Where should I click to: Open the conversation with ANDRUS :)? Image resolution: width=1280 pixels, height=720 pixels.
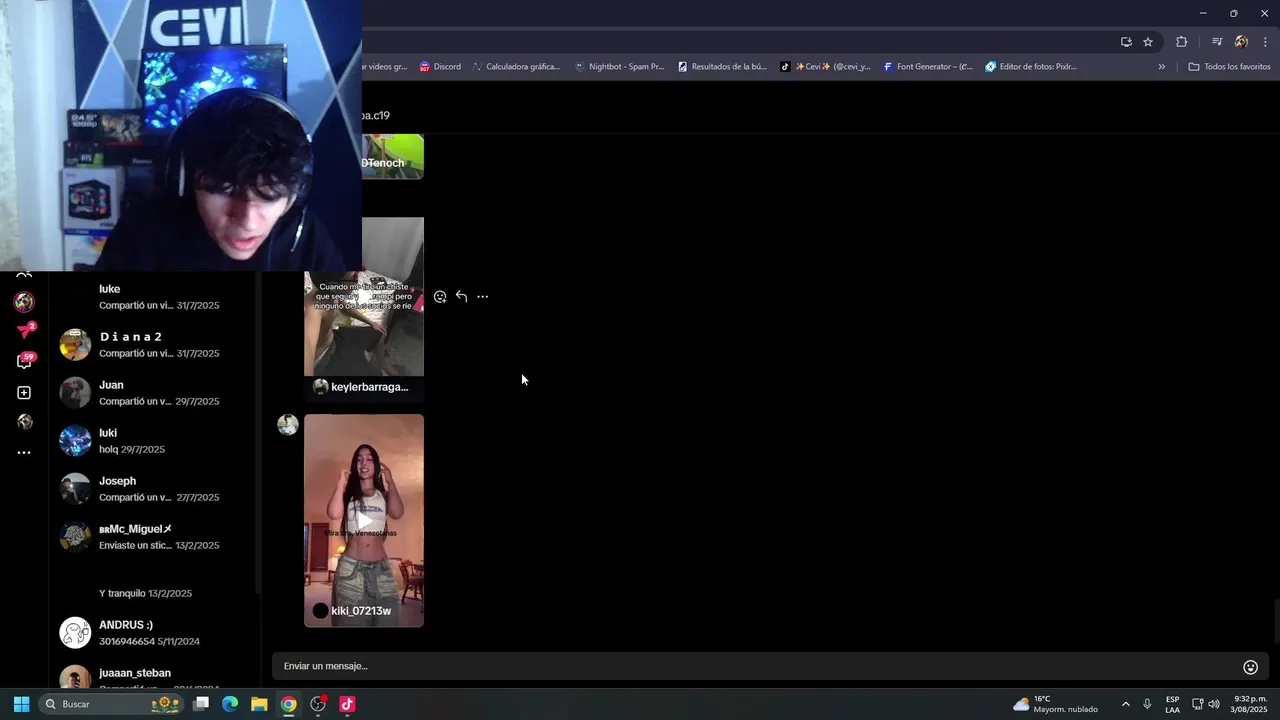154,633
